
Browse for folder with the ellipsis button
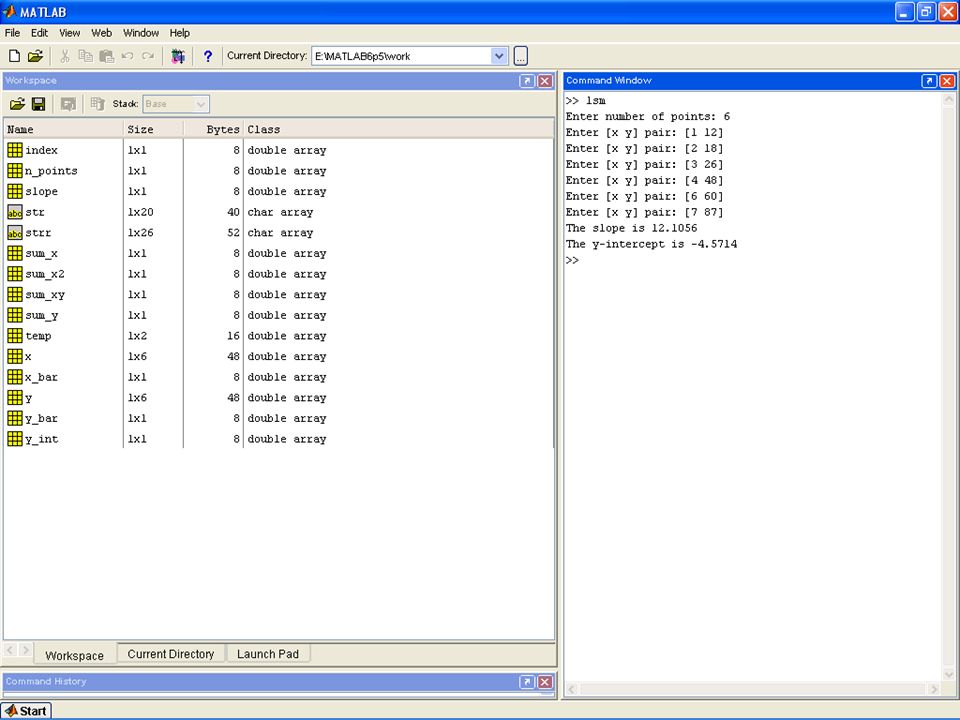click(520, 56)
